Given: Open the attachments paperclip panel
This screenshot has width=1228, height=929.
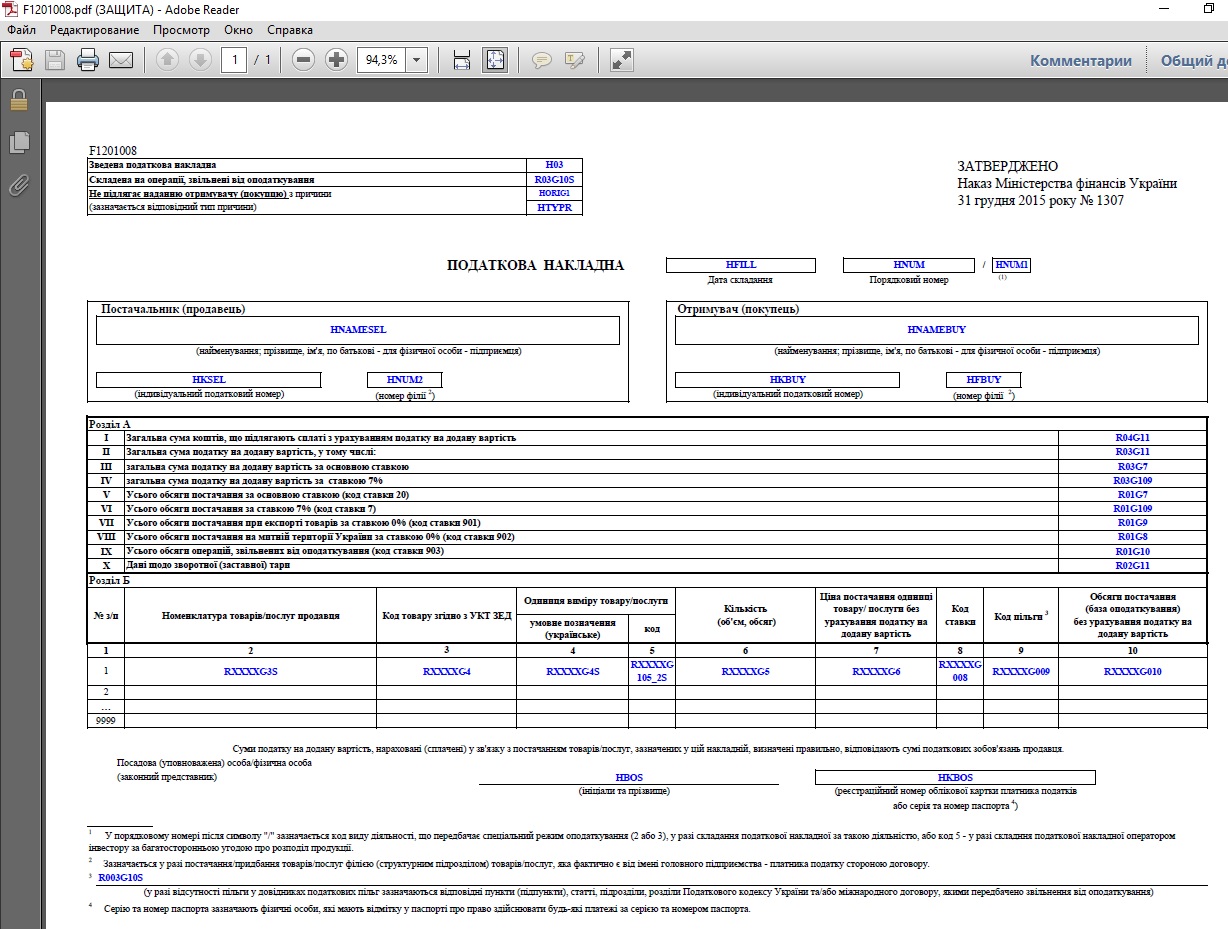Looking at the screenshot, I should tap(18, 185).
